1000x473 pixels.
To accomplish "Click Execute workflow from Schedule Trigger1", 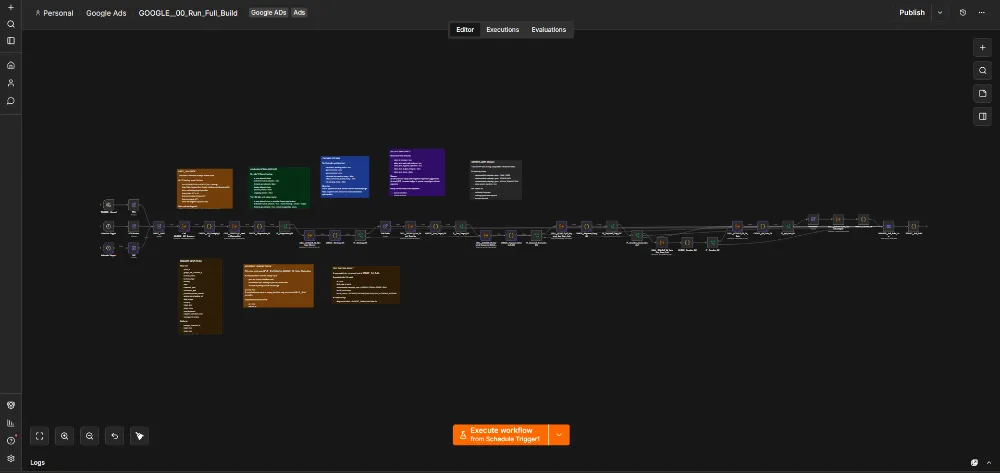I will [x=500, y=435].
